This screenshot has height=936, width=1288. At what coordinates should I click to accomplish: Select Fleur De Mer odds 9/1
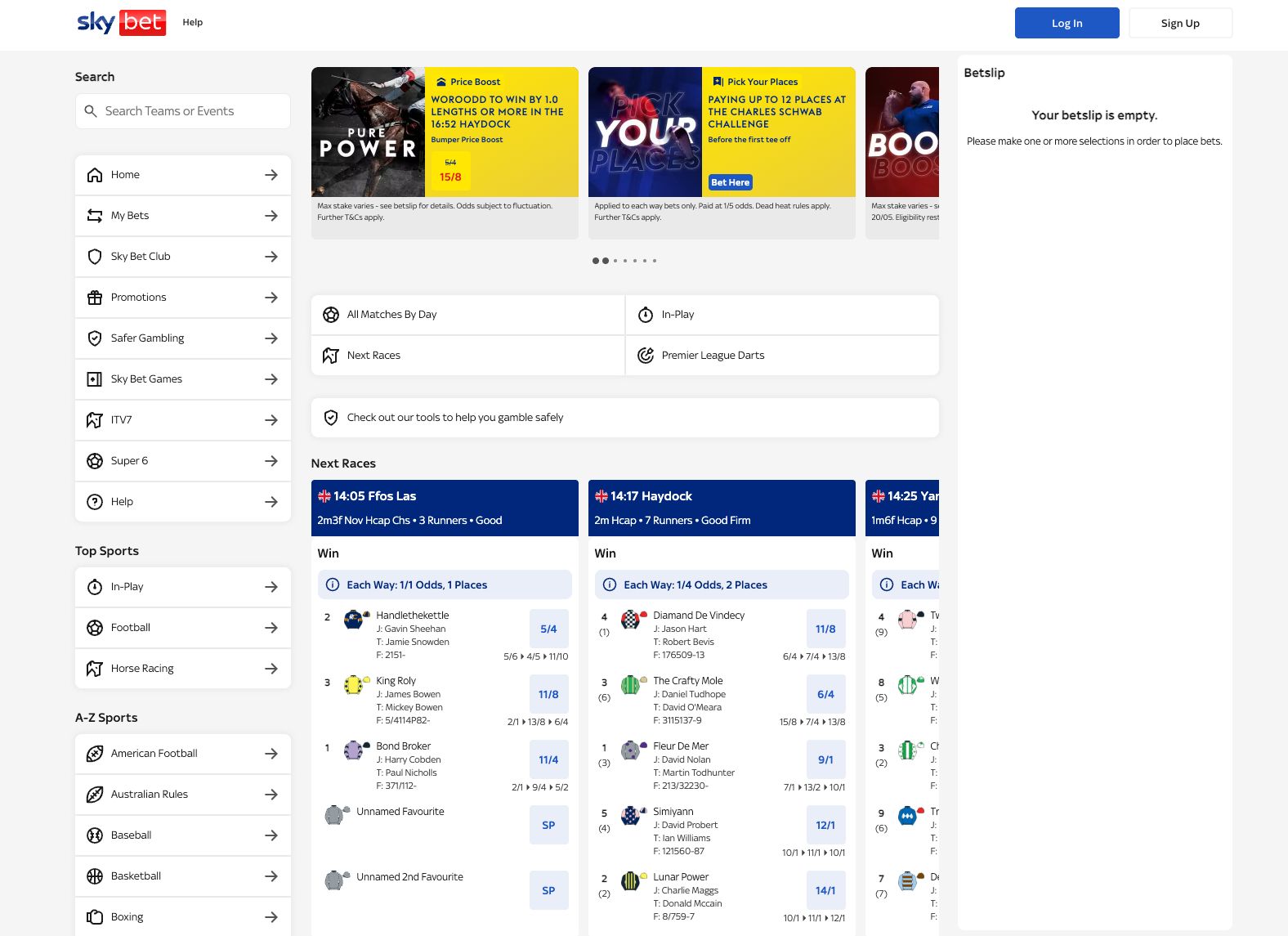(x=825, y=759)
